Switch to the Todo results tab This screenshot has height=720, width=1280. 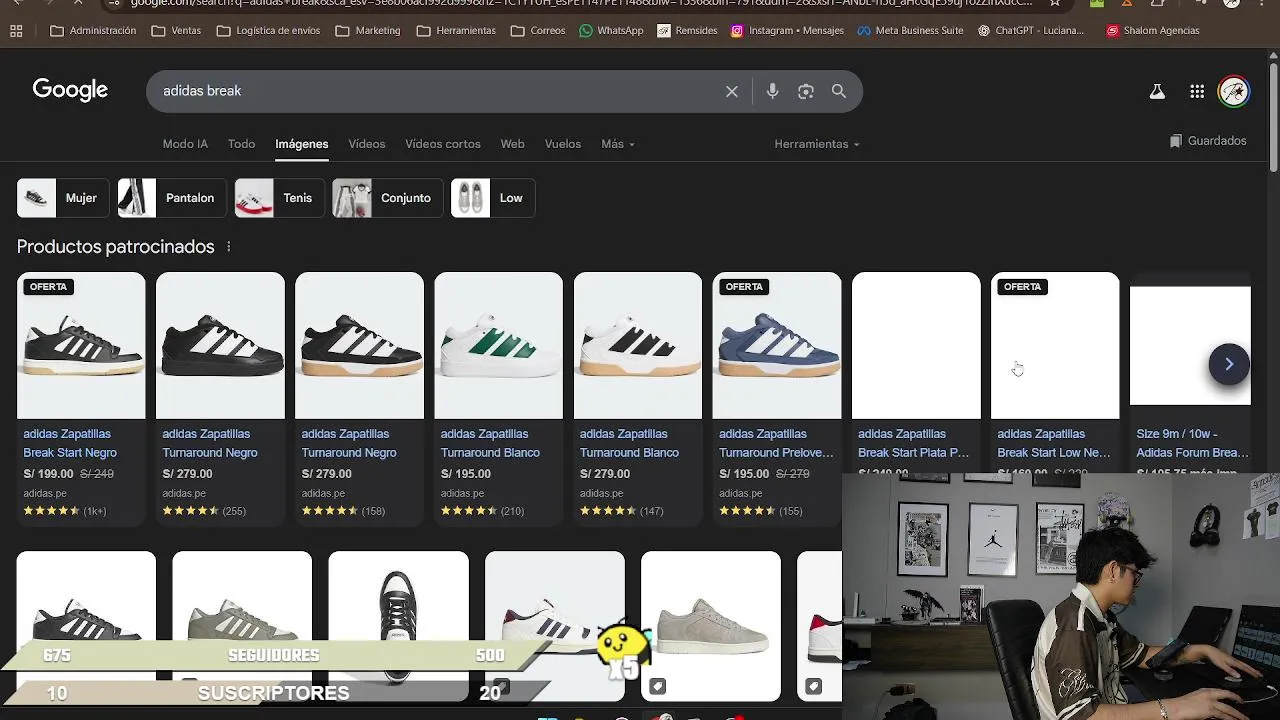(241, 144)
